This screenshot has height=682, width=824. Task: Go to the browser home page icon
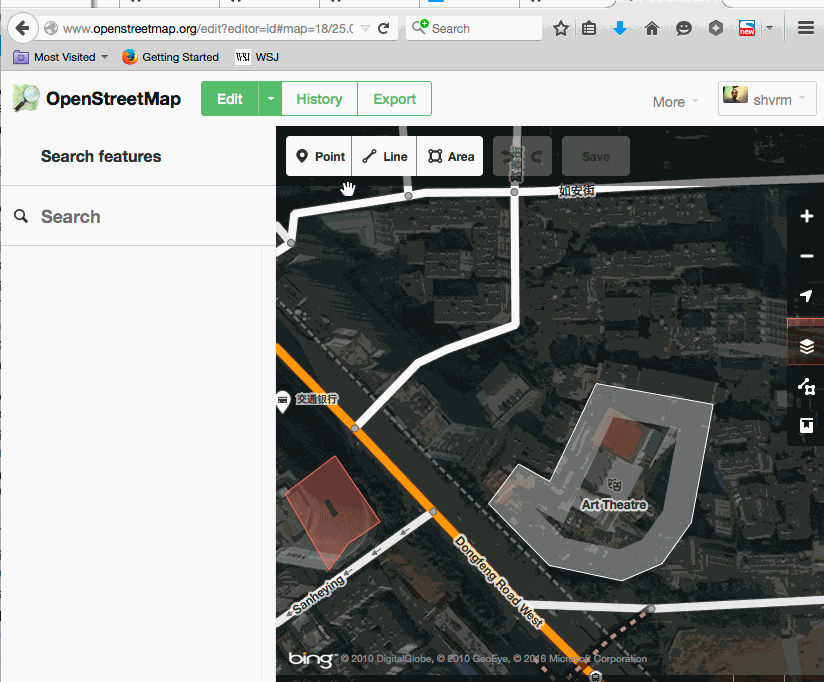pyautogui.click(x=652, y=28)
